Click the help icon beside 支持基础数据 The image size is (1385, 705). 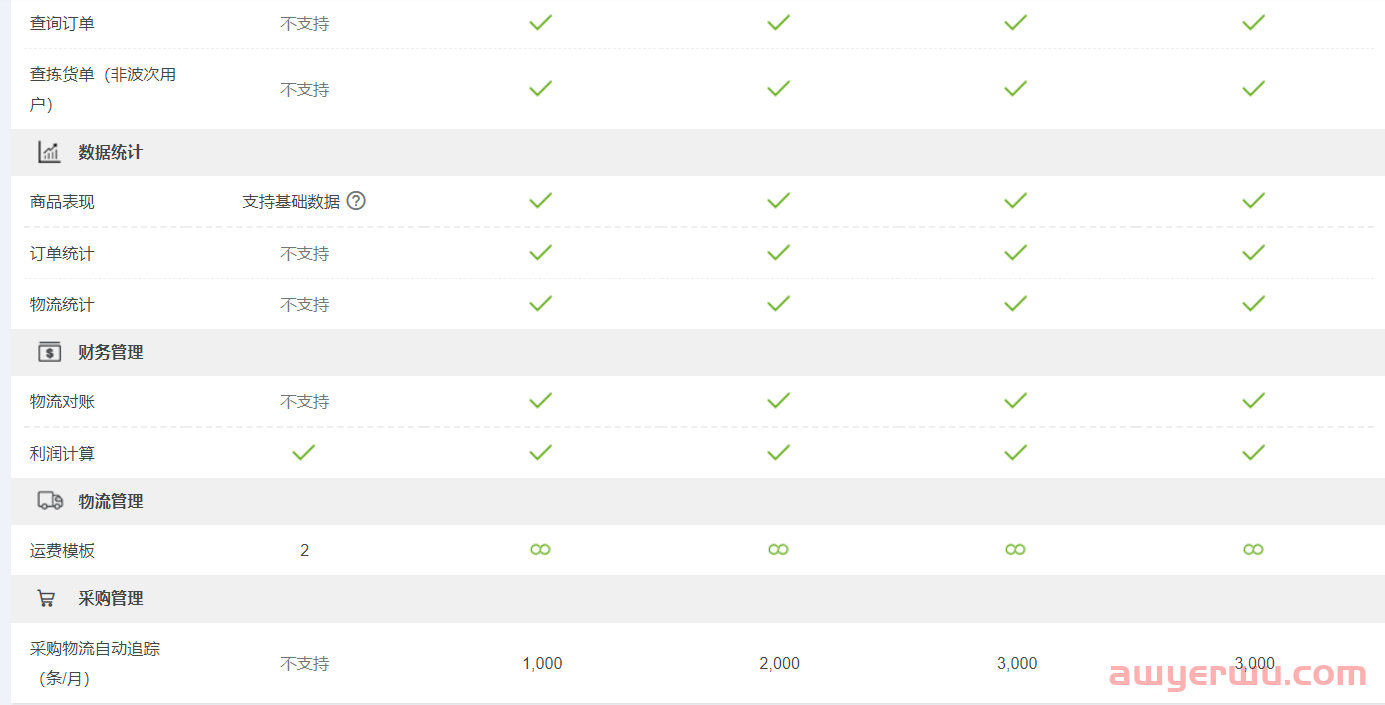[356, 201]
